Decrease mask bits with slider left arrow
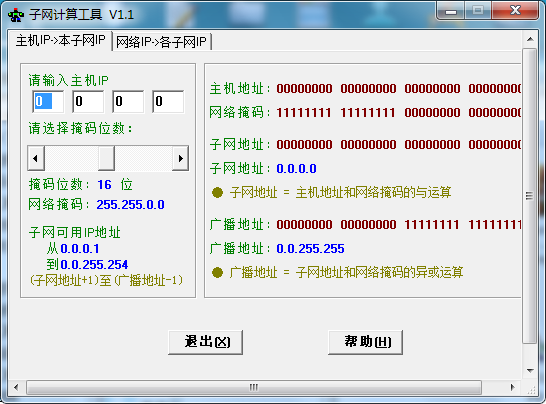The image size is (546, 404). point(36,158)
